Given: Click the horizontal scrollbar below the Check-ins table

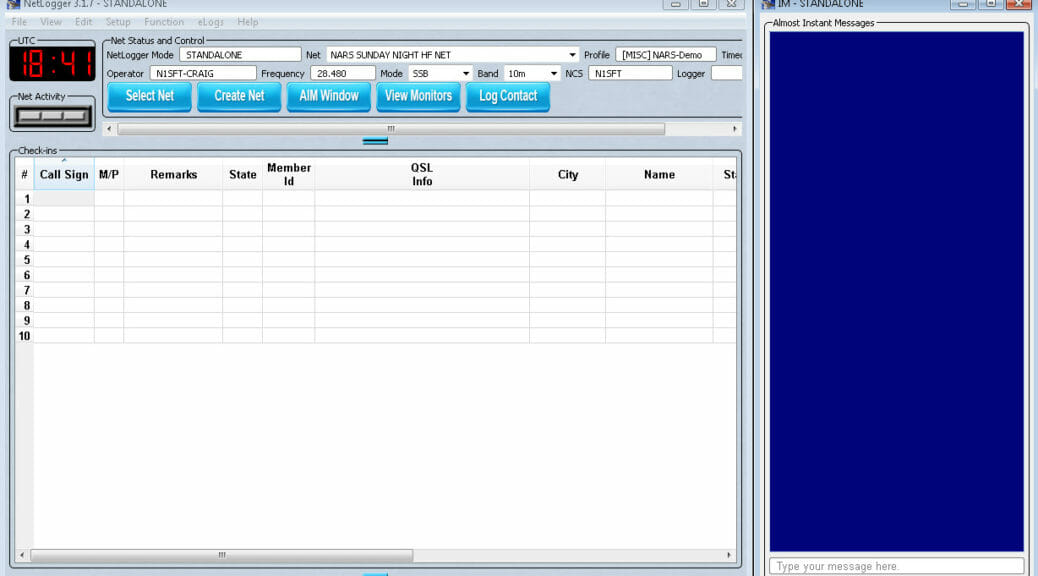Looking at the screenshot, I should coord(220,553).
